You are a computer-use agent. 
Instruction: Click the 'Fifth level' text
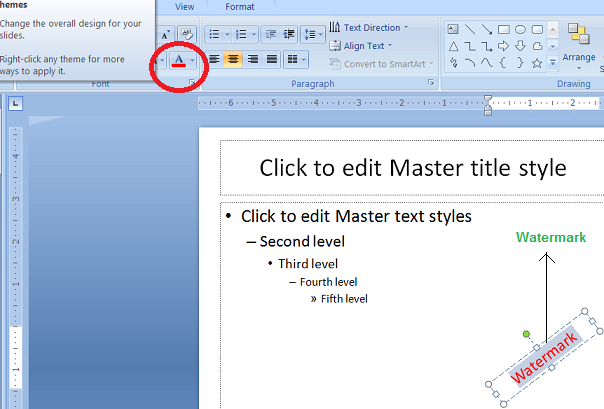[x=344, y=299]
